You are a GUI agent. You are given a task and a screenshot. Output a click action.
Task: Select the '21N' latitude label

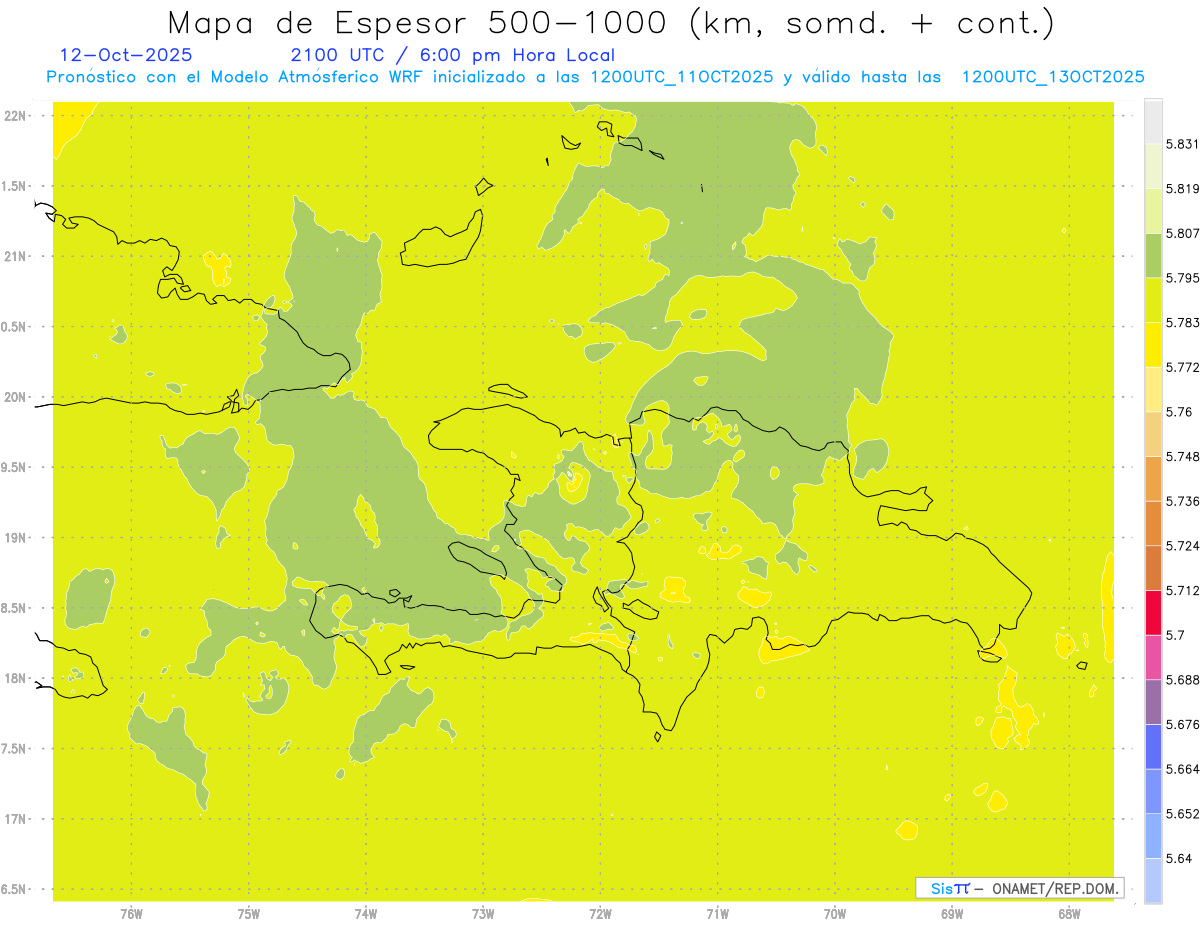click(x=16, y=257)
